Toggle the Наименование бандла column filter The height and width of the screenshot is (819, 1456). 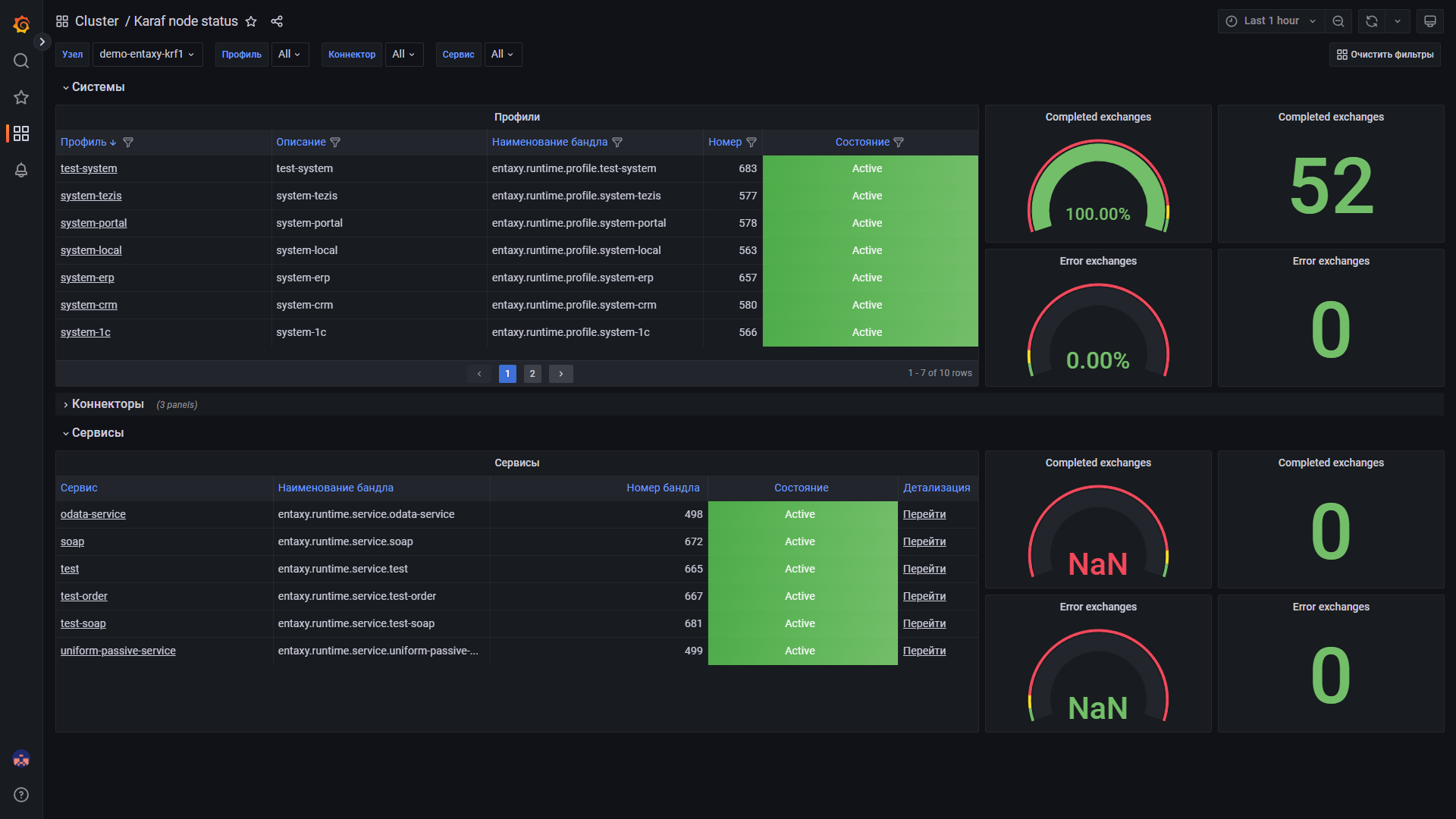pyautogui.click(x=617, y=143)
